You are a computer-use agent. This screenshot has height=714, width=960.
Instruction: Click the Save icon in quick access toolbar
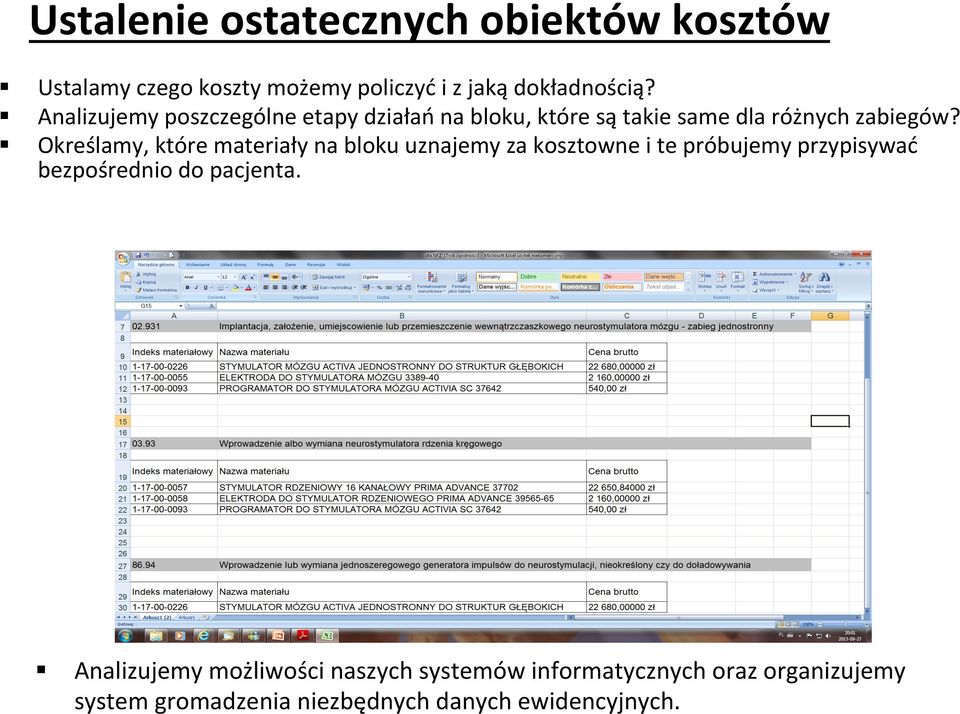click(x=138, y=255)
